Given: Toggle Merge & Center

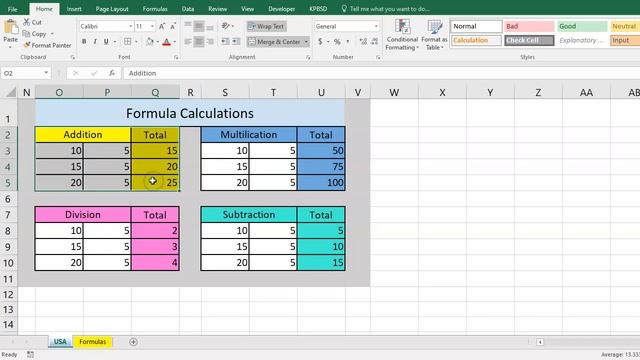Looking at the screenshot, I should point(274,41).
